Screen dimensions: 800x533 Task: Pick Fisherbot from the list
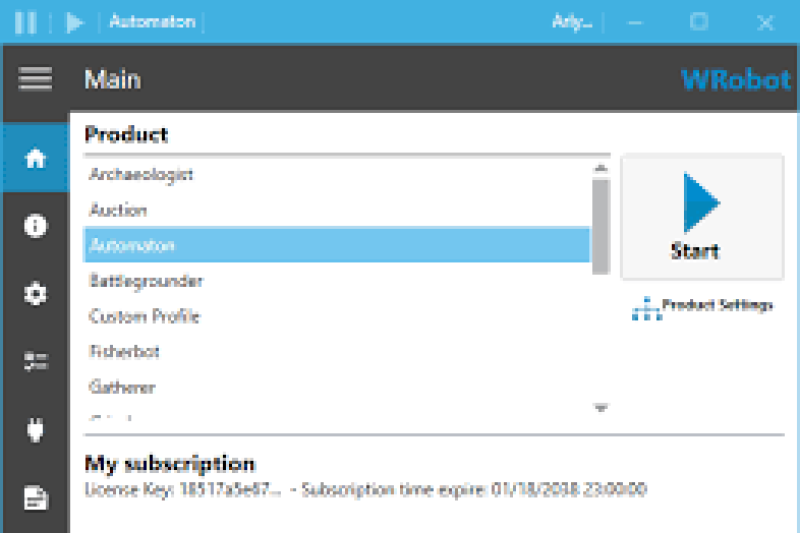click(124, 352)
